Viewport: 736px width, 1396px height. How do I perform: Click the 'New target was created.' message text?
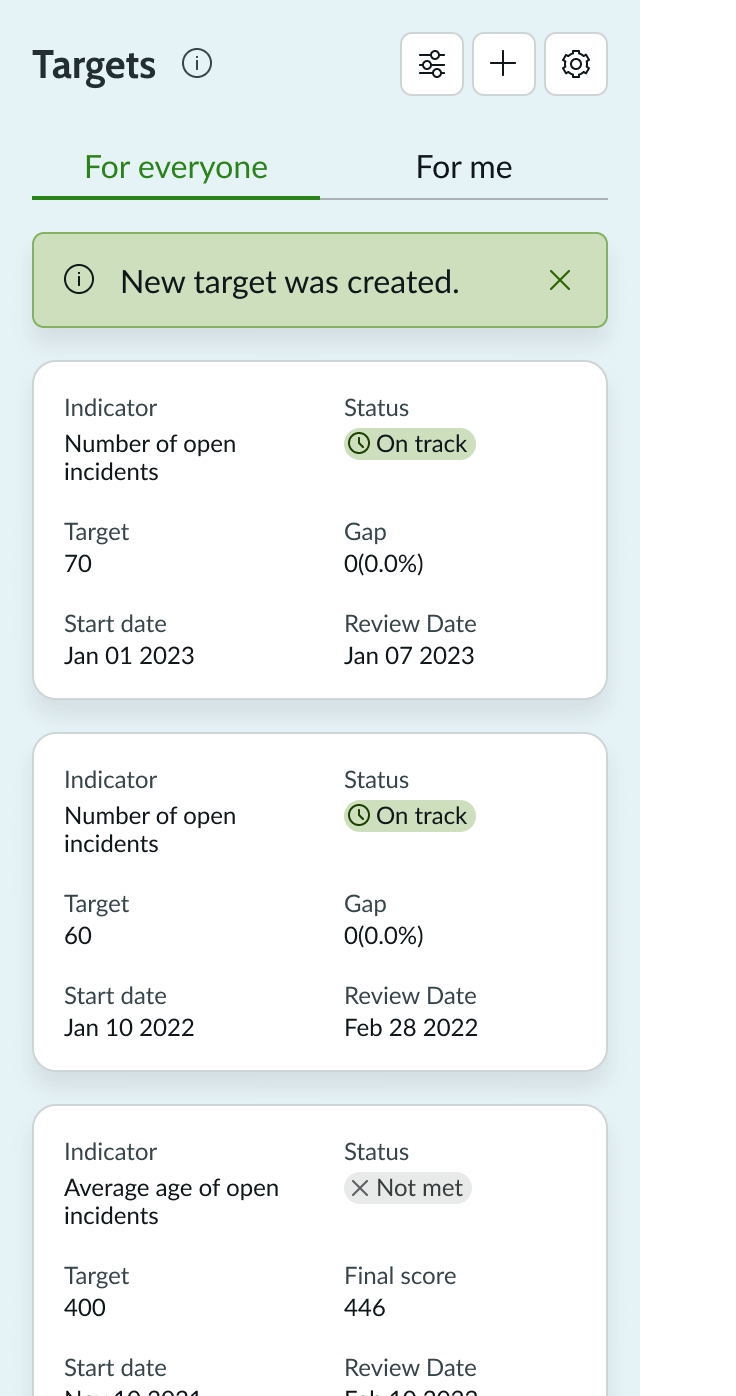click(290, 282)
